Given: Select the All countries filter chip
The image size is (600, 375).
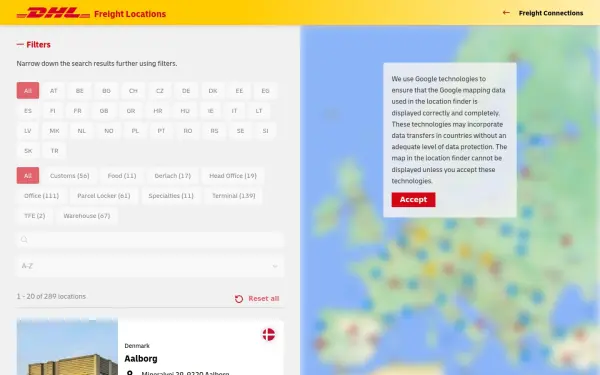Looking at the screenshot, I should [x=28, y=91].
